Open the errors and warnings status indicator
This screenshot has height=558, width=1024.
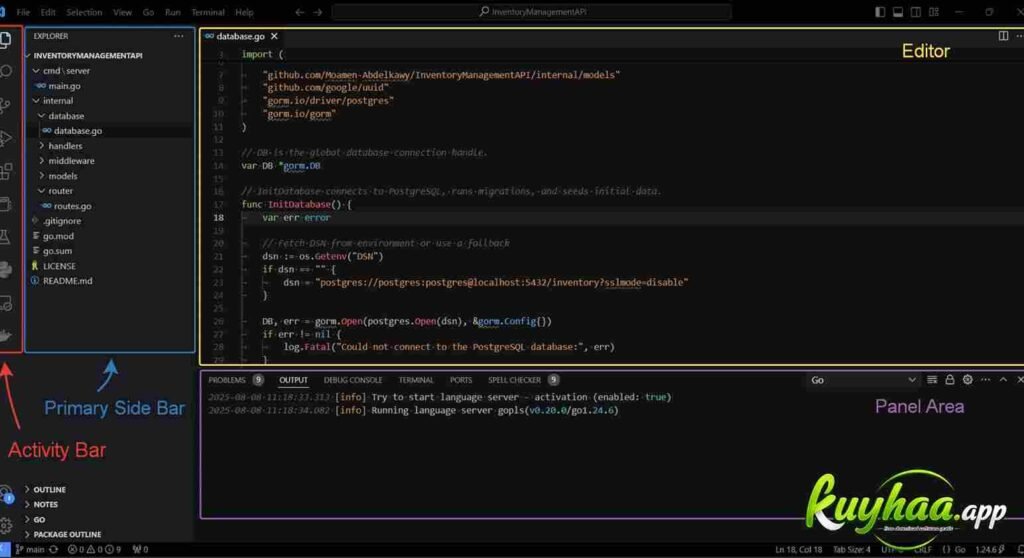(x=95, y=550)
